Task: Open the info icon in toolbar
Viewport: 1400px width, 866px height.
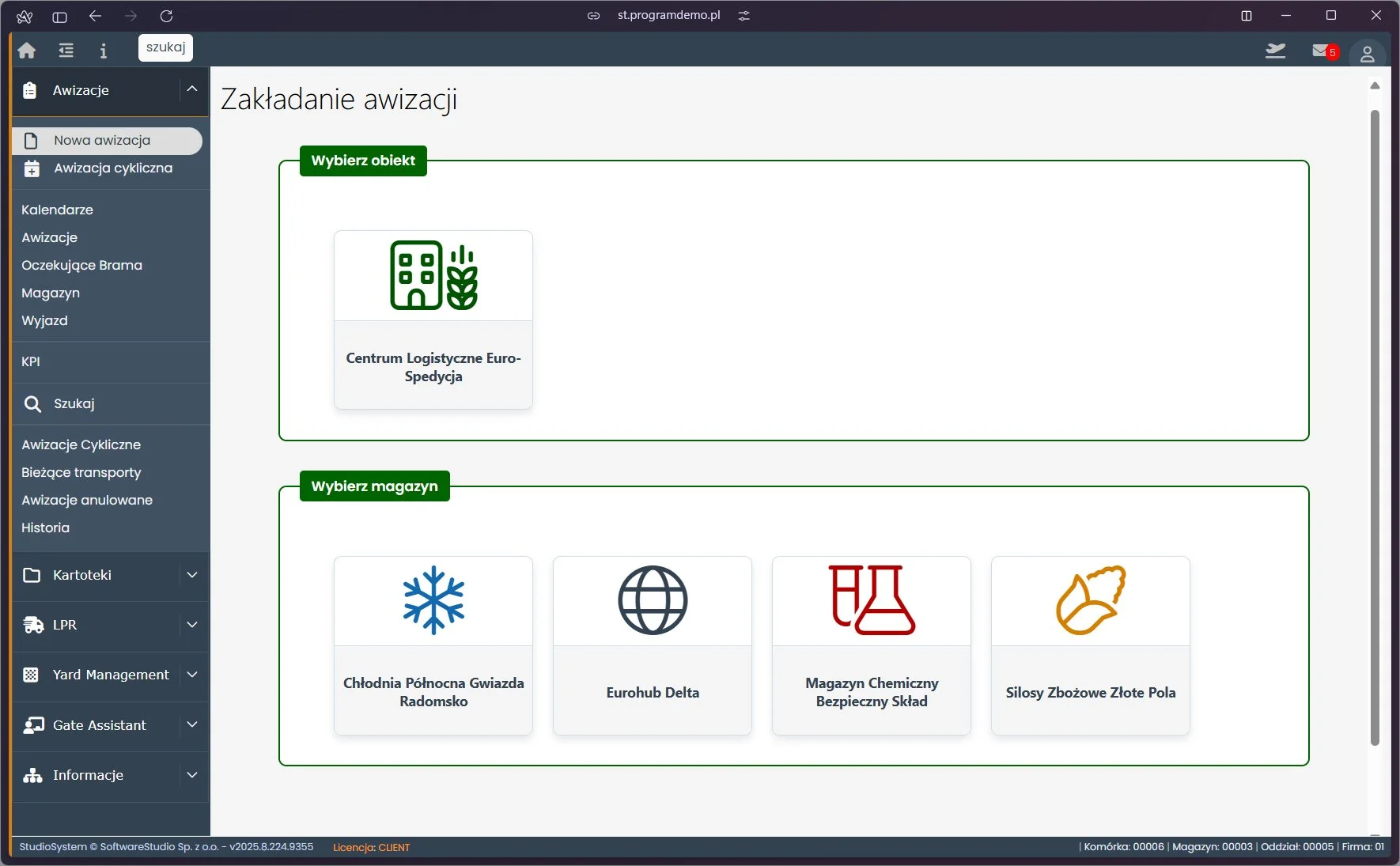Action: pyautogui.click(x=103, y=51)
